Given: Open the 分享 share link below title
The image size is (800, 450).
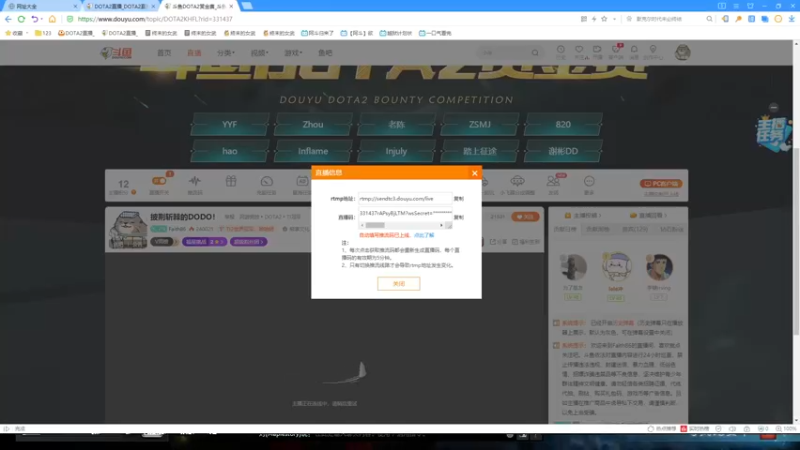Looking at the screenshot, I should (499, 242).
